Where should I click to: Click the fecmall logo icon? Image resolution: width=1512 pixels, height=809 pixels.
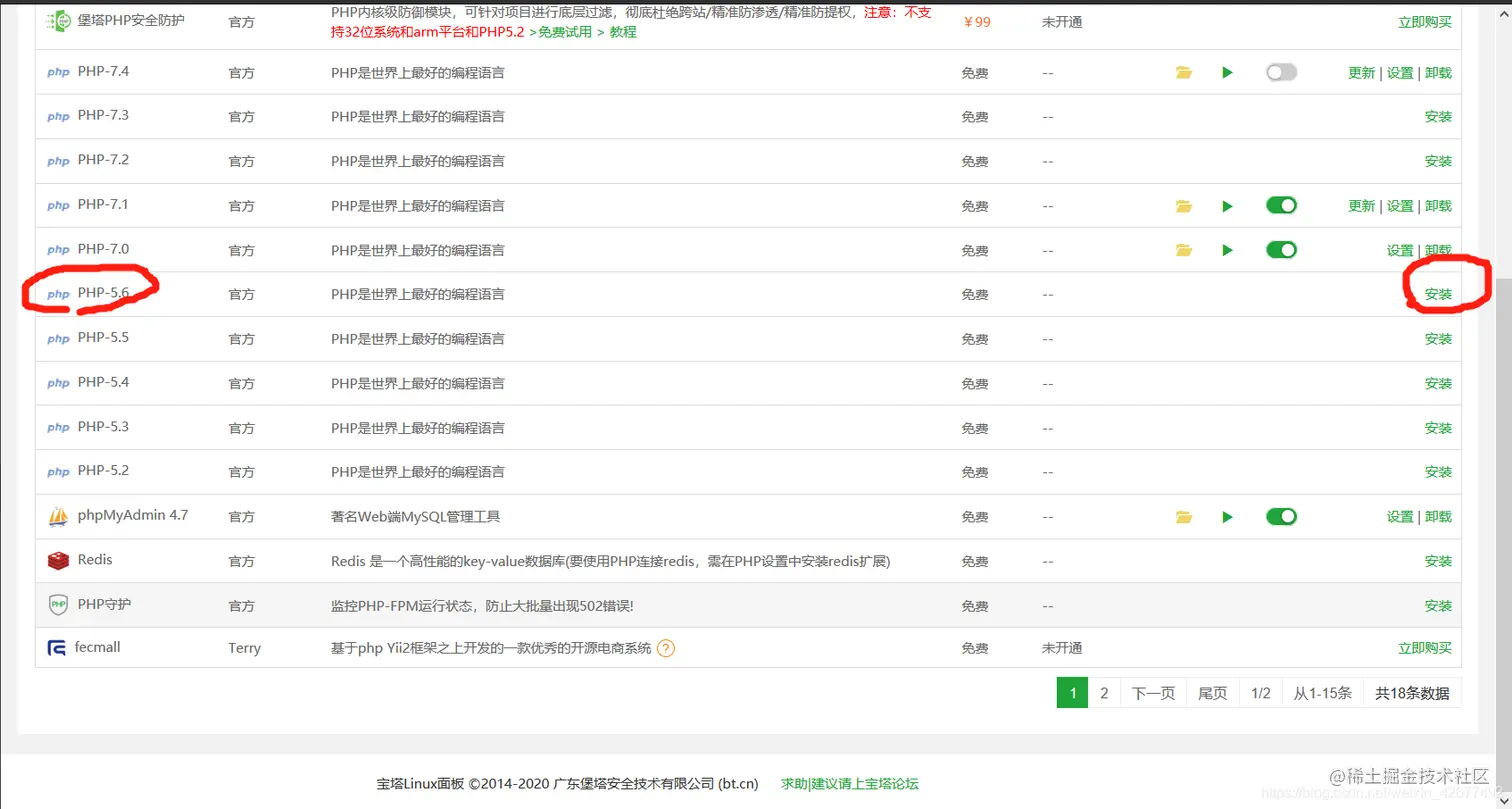(x=57, y=648)
